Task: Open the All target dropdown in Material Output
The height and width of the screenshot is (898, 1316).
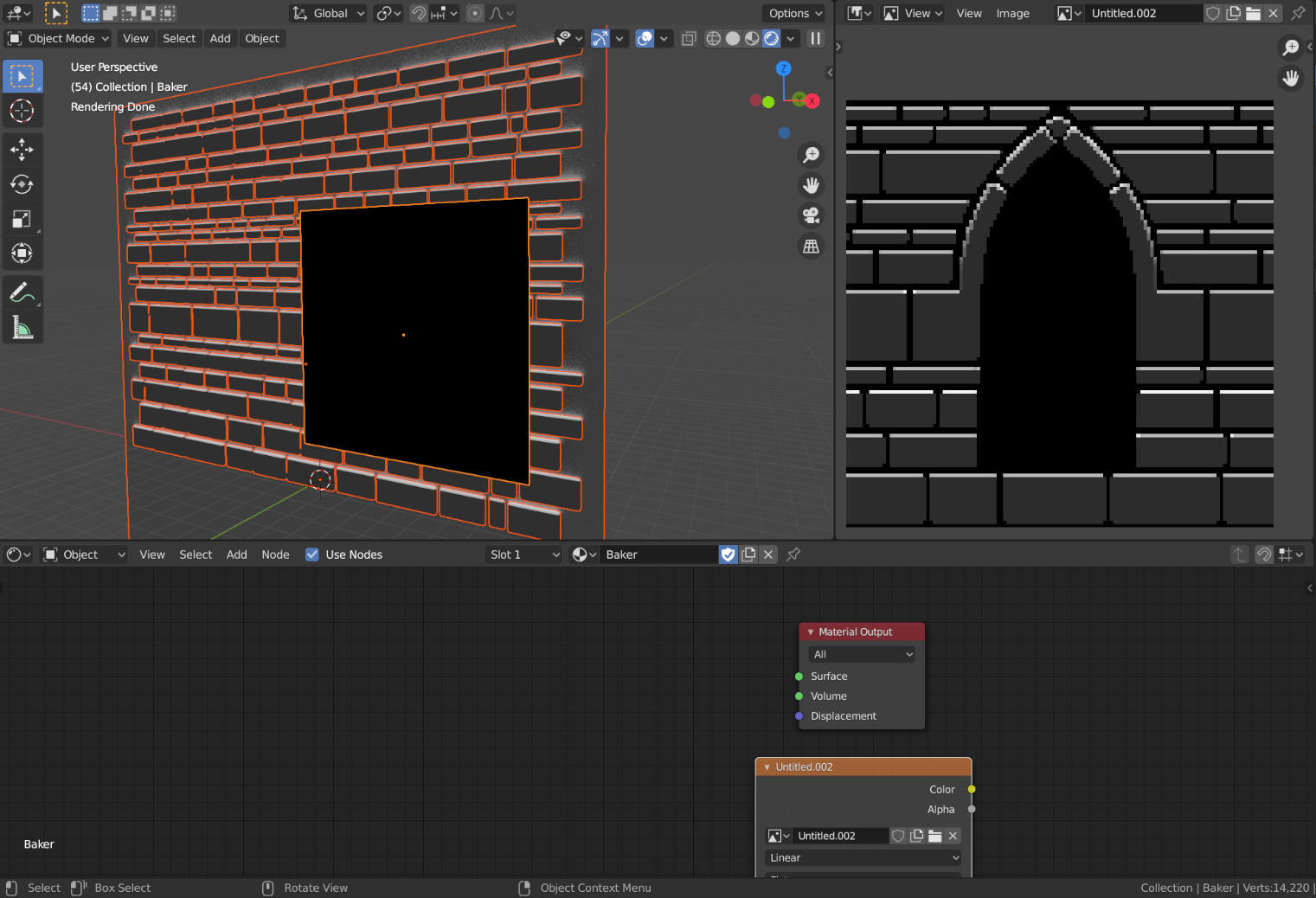Action: [862, 654]
